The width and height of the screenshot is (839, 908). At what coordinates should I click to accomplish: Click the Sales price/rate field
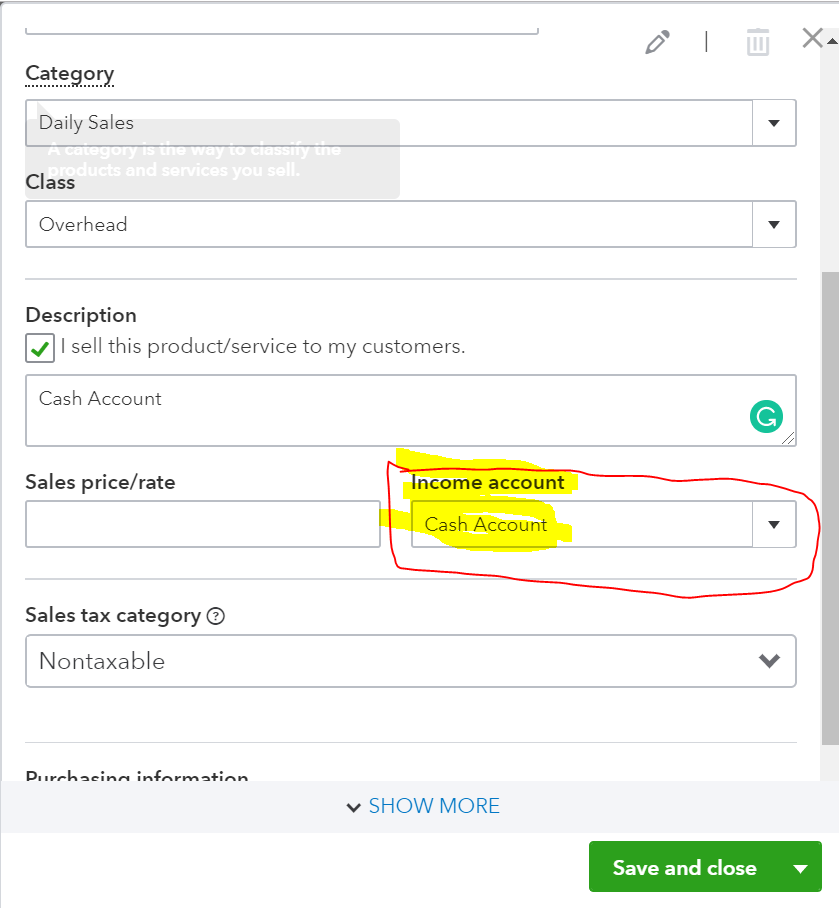point(202,524)
